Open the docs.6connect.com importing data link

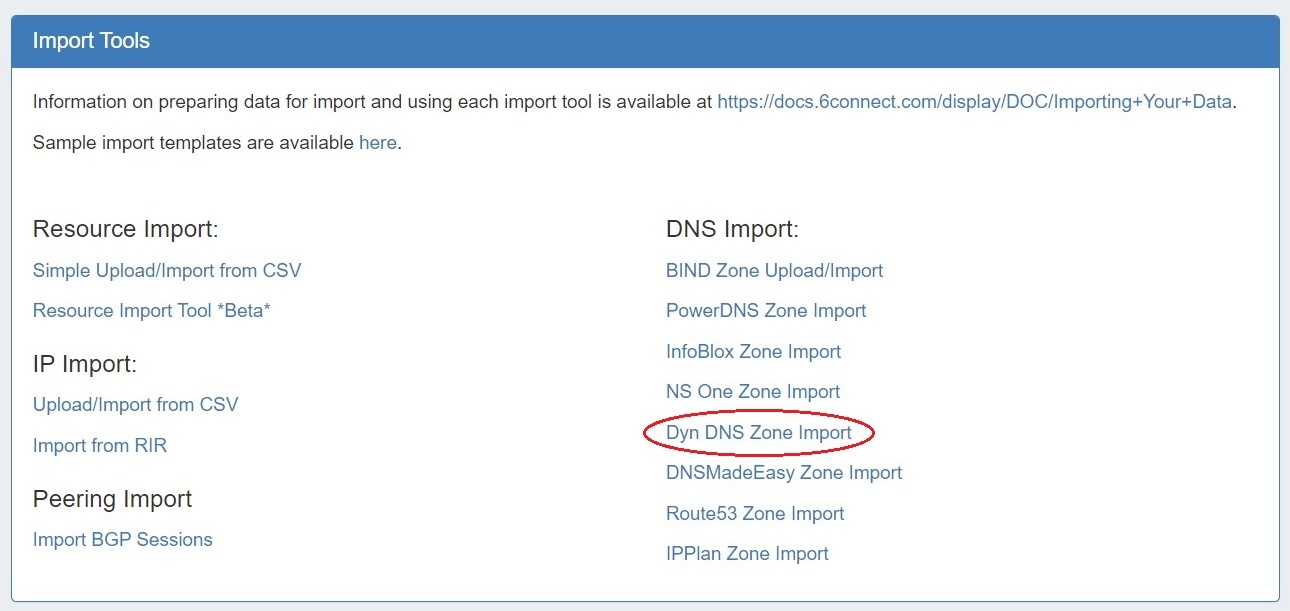974,101
